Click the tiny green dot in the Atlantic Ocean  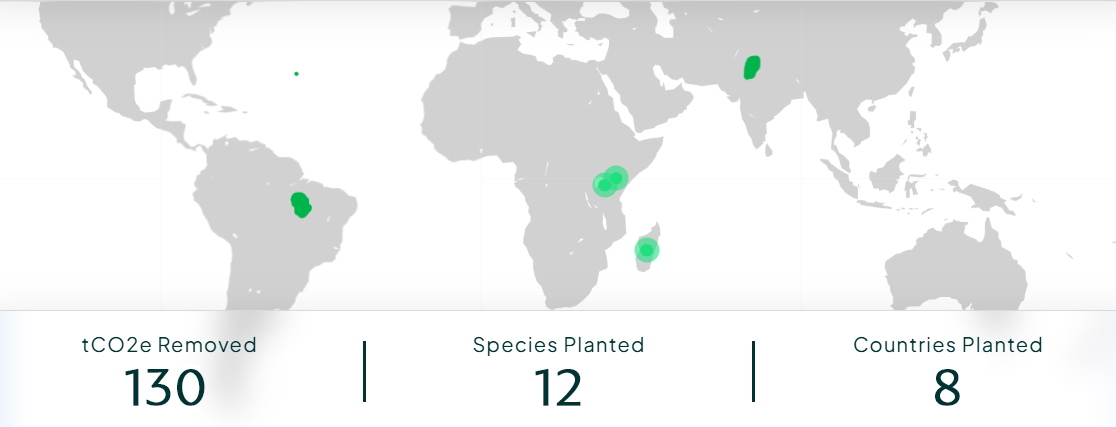tap(296, 73)
